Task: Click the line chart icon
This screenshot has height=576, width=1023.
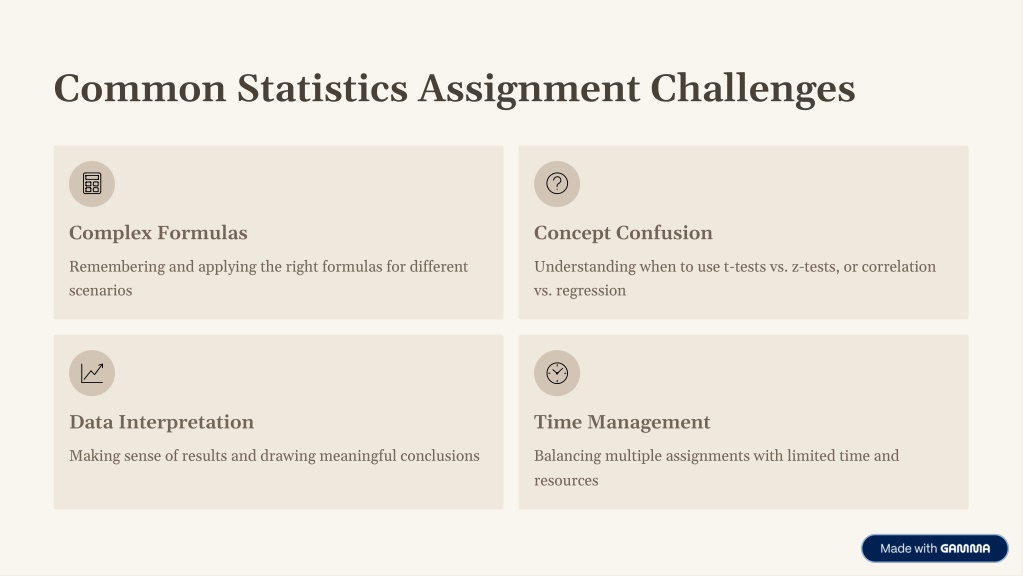Action: click(x=92, y=373)
